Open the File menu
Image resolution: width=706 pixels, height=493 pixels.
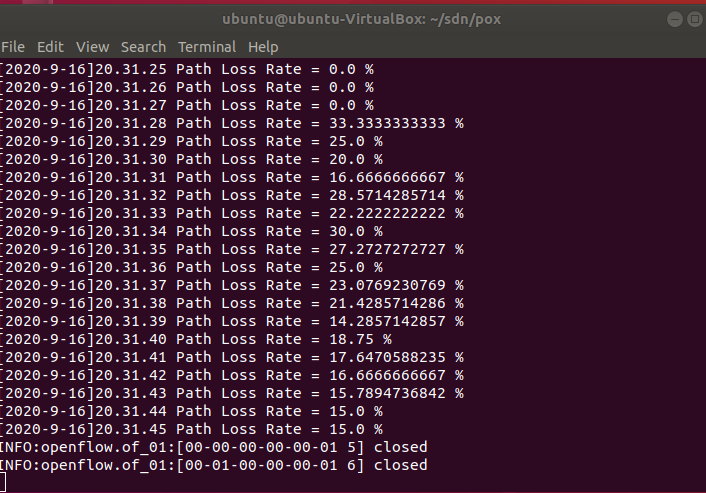(x=13, y=47)
